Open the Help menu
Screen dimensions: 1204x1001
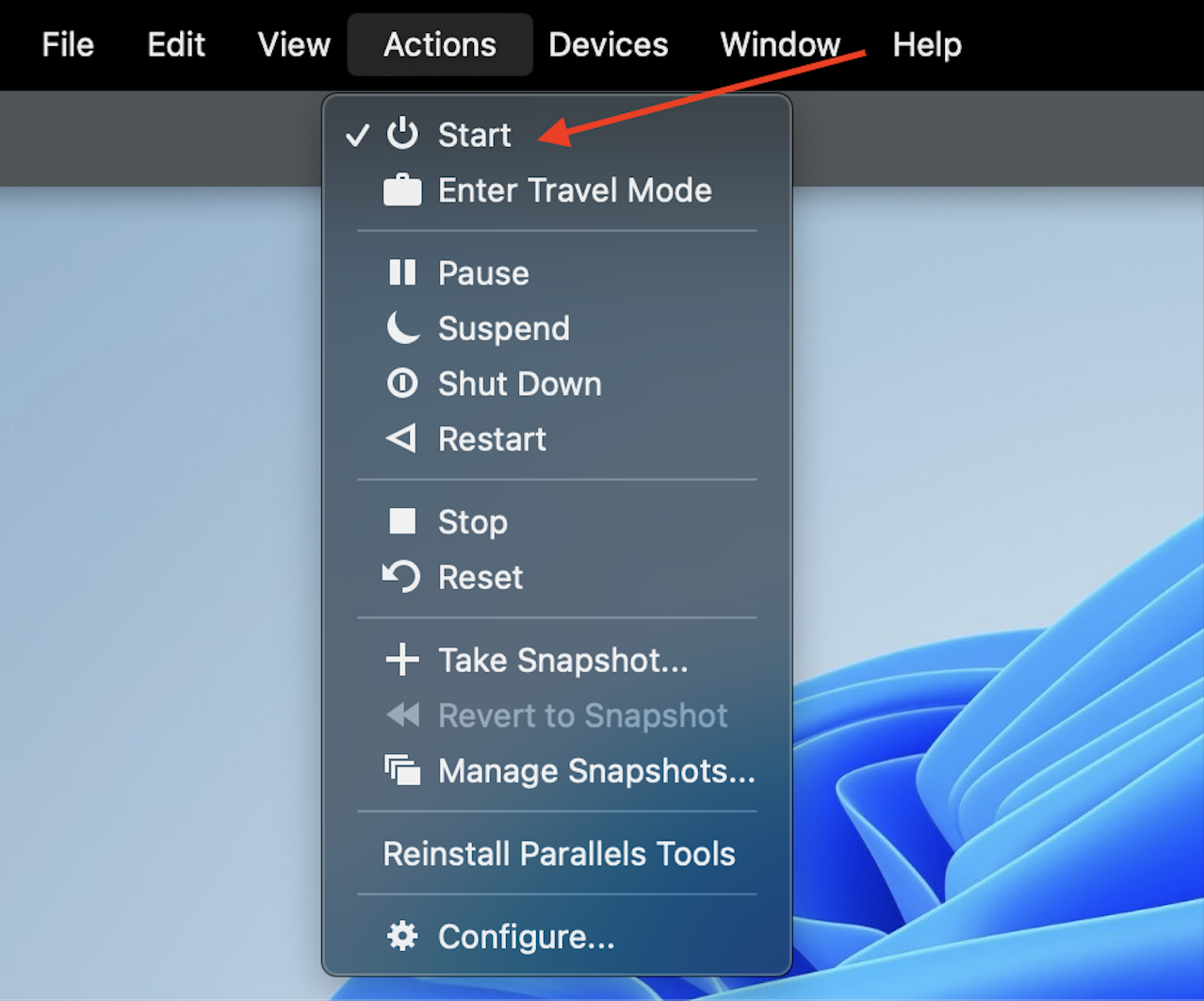click(927, 45)
